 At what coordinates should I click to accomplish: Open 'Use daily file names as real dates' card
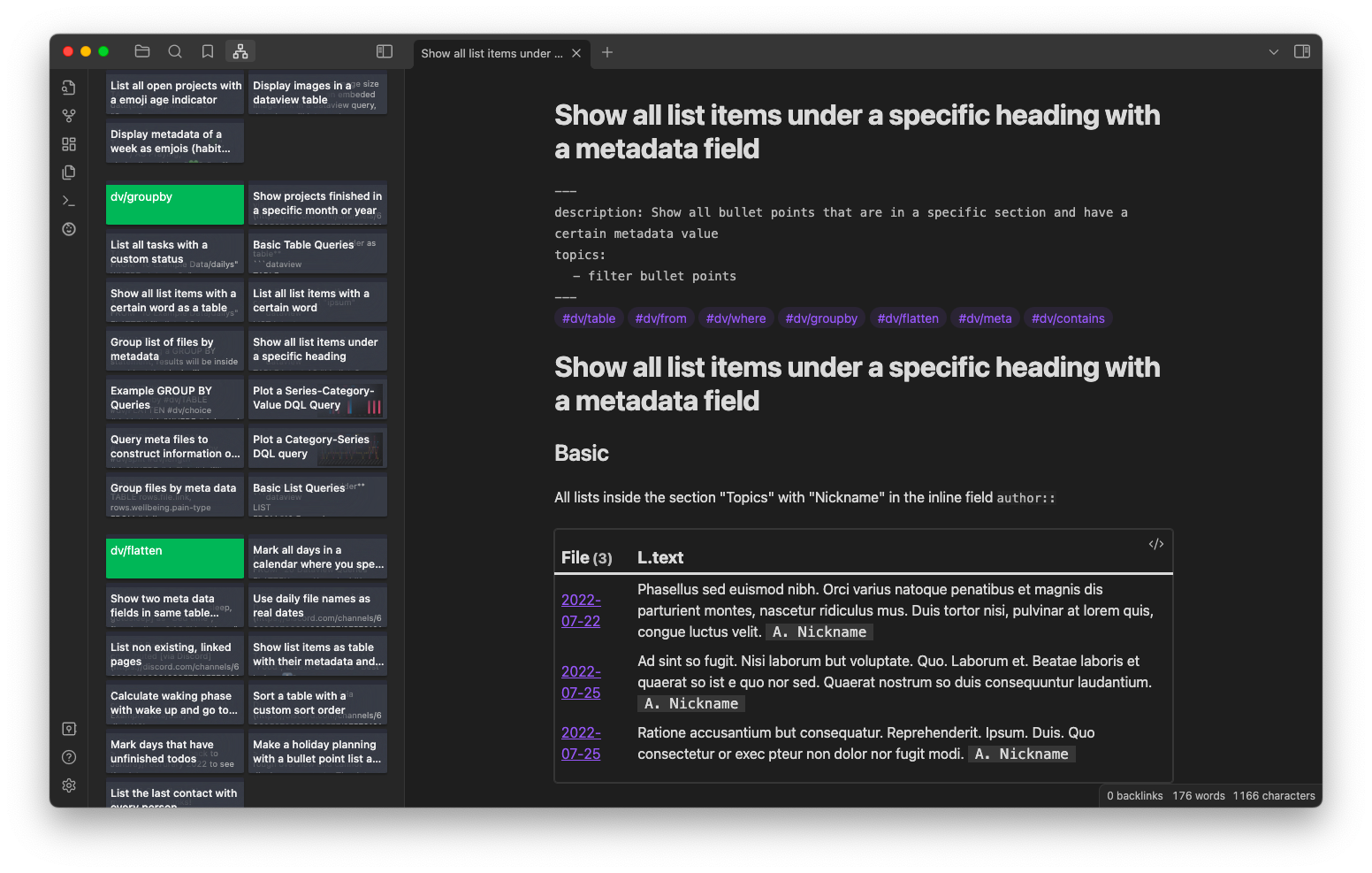pos(317,607)
